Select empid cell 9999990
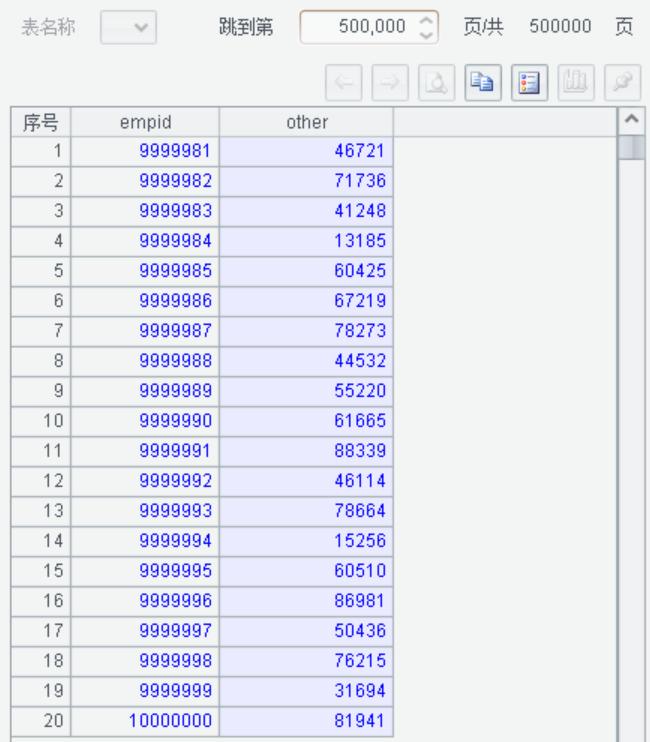650x742 pixels. (145, 421)
